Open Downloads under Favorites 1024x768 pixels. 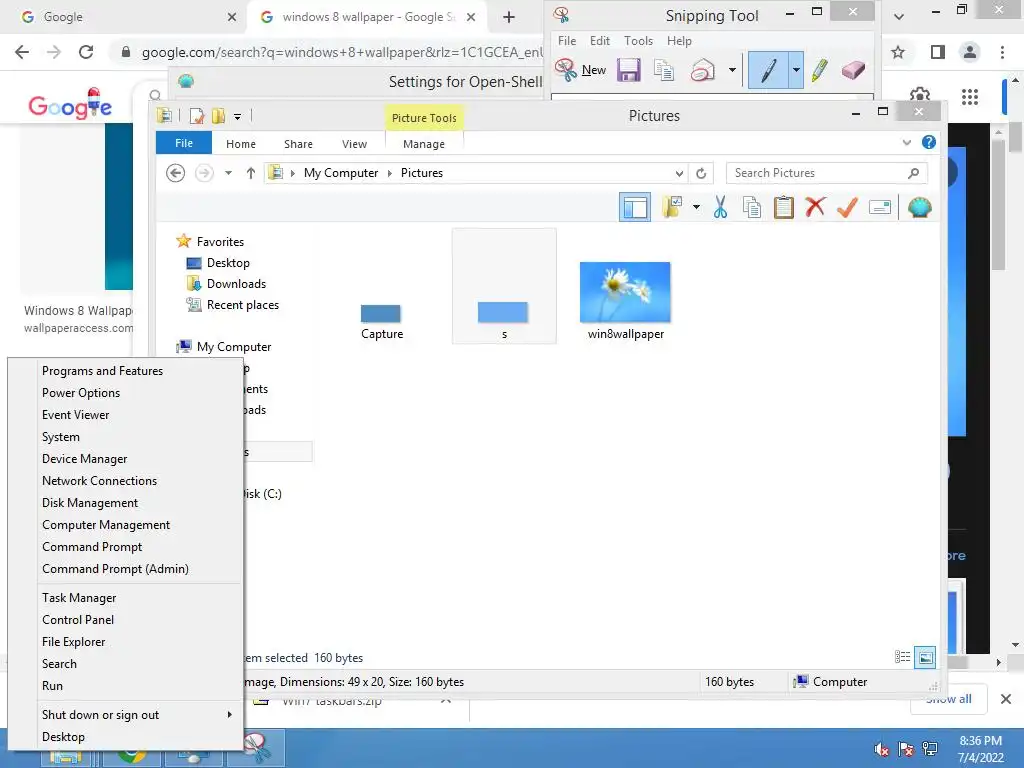[236, 284]
